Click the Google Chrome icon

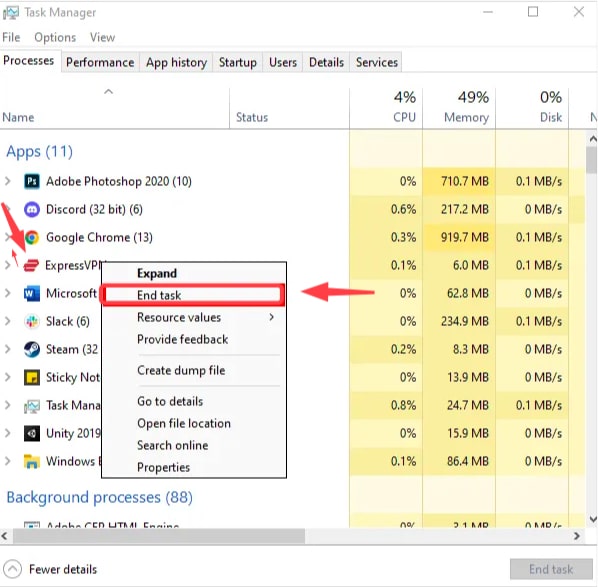tap(32, 237)
